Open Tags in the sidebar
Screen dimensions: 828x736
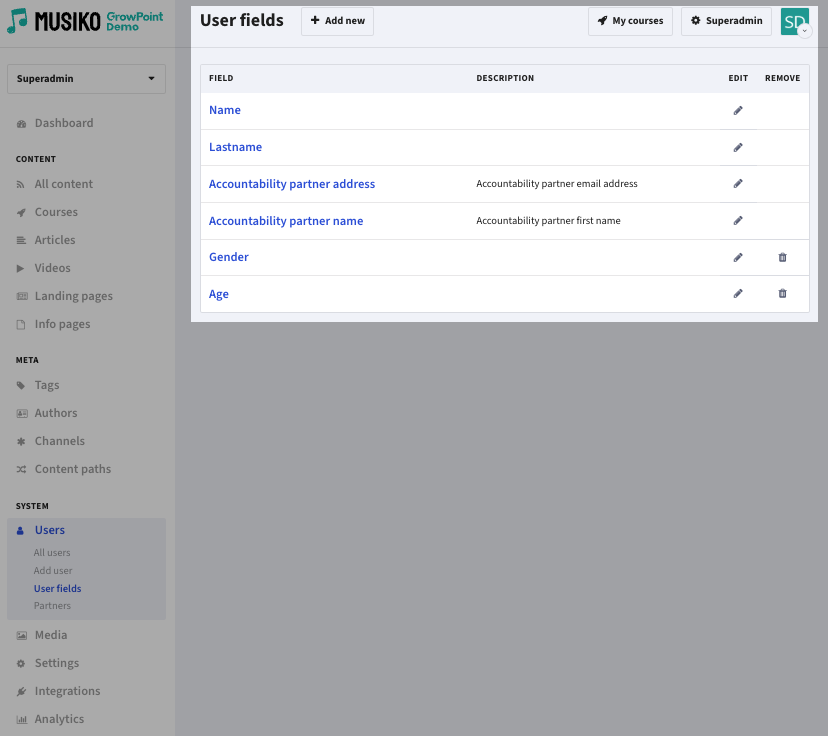pos(46,385)
